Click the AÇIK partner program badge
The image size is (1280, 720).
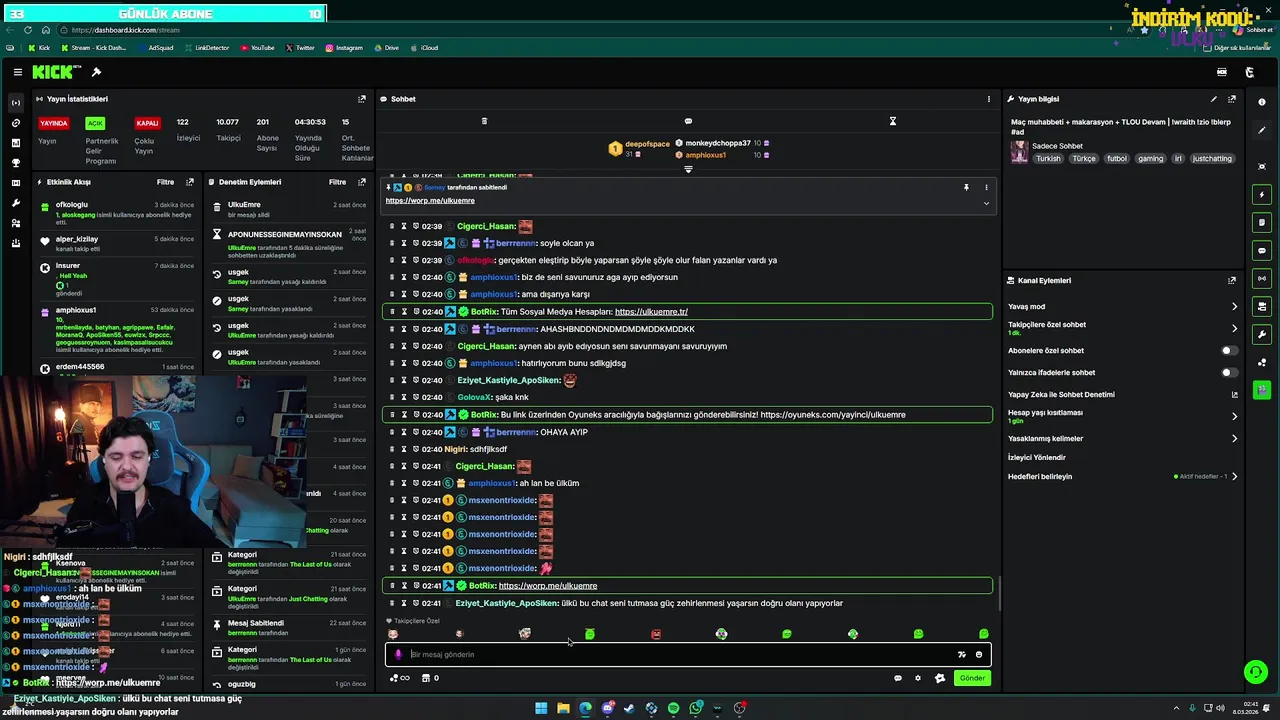pos(95,123)
